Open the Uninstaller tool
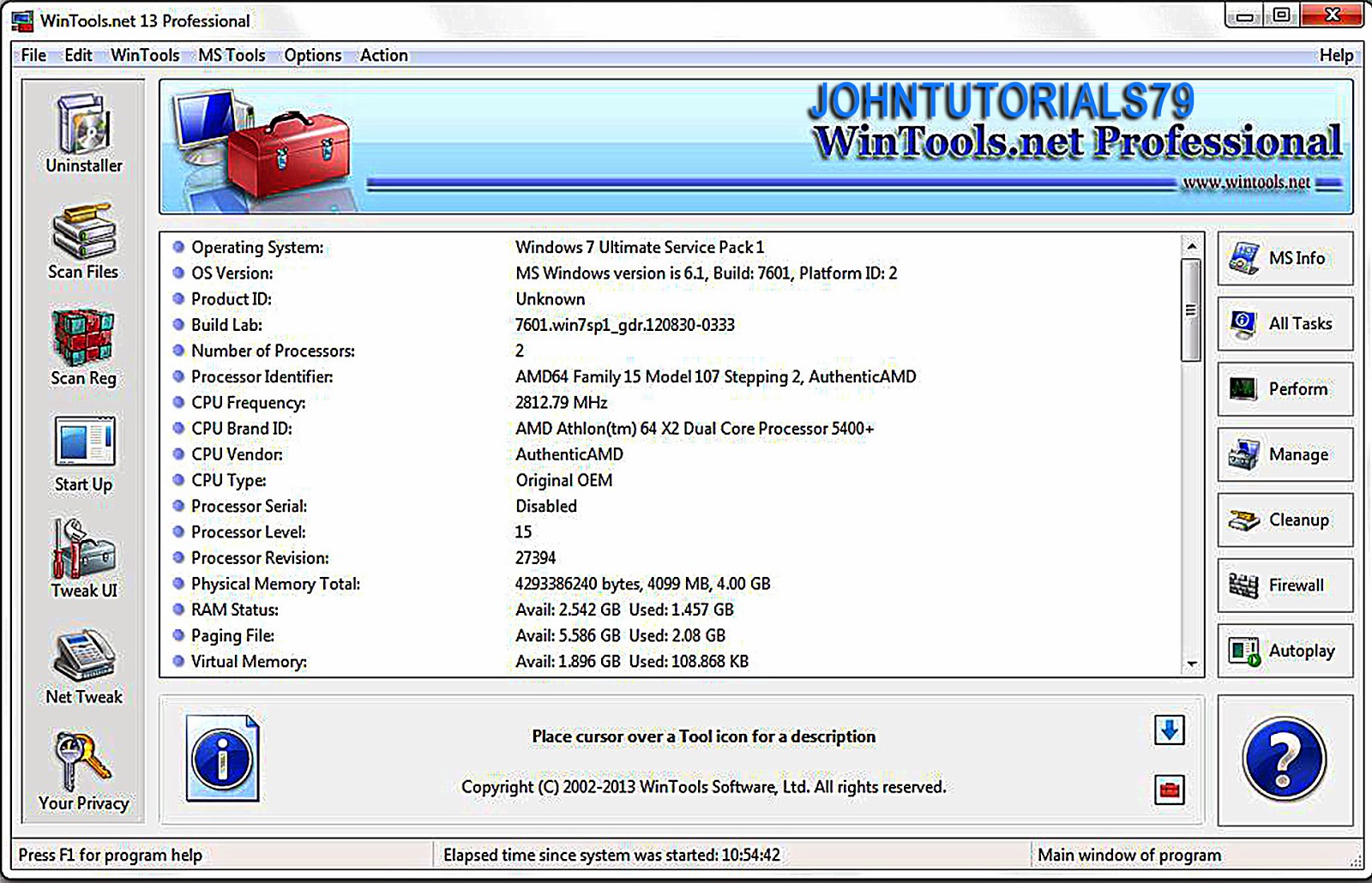The image size is (1372, 883). pos(84,135)
